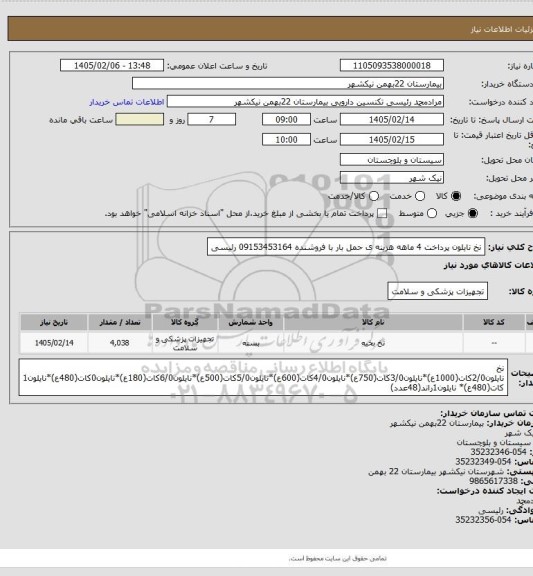Screen dimensions: 533x576
Task: Click the نام کالا column header
Action: pyautogui.click(x=373, y=322)
